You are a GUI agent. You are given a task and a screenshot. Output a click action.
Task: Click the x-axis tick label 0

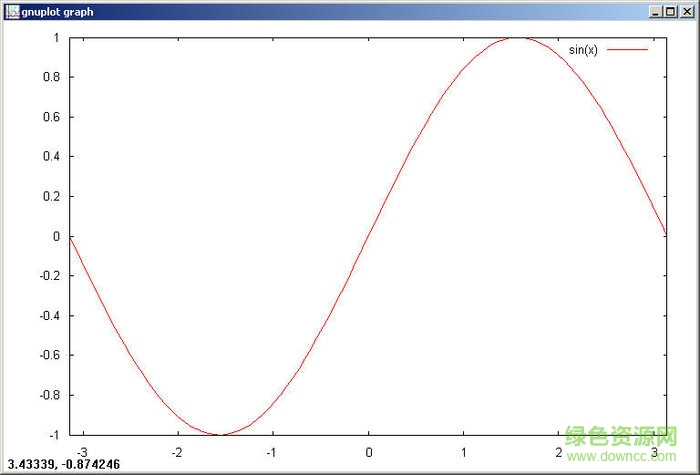point(369,451)
